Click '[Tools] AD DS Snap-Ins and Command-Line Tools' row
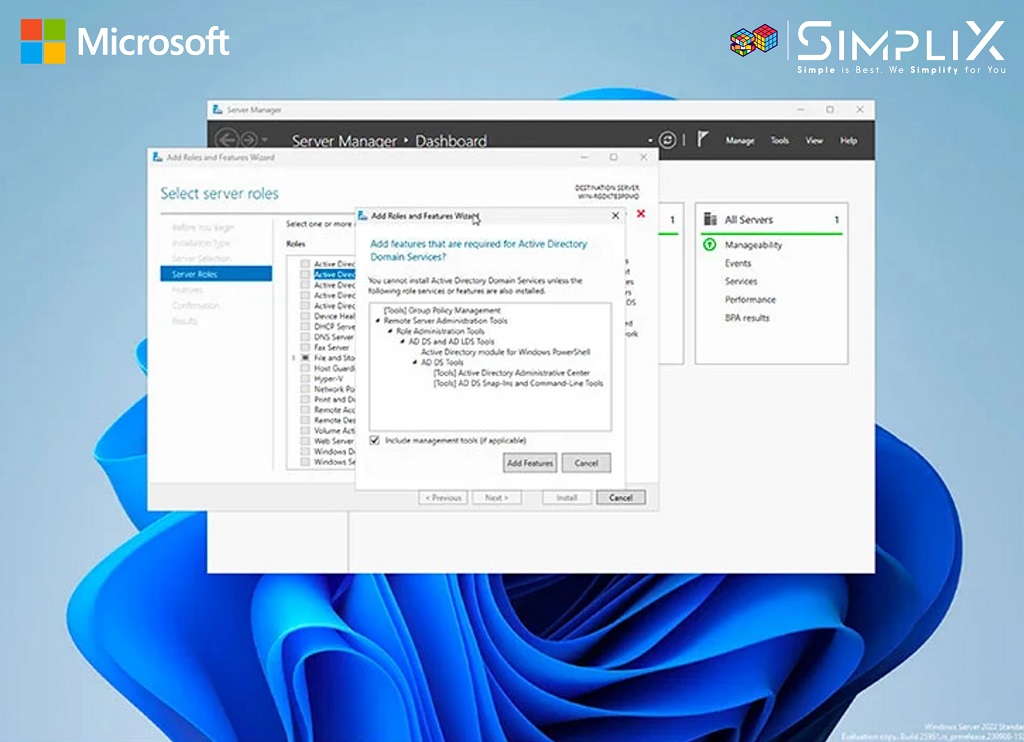The height and width of the screenshot is (742, 1024). point(518,383)
